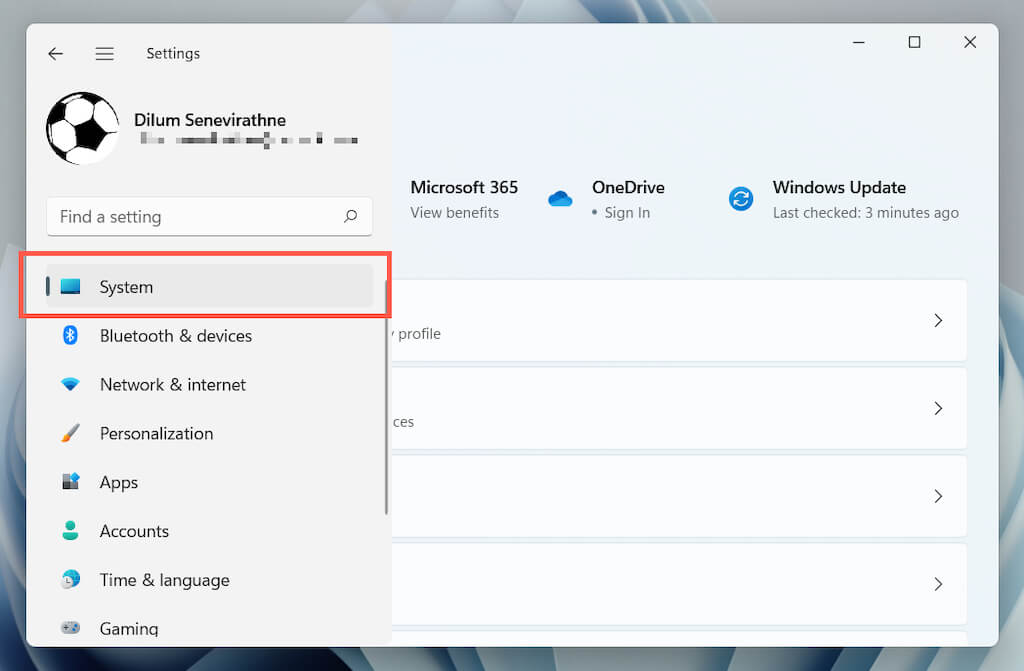Screen dimensions: 1024x671
Task: Click the search magnifier icon
Action: click(350, 216)
